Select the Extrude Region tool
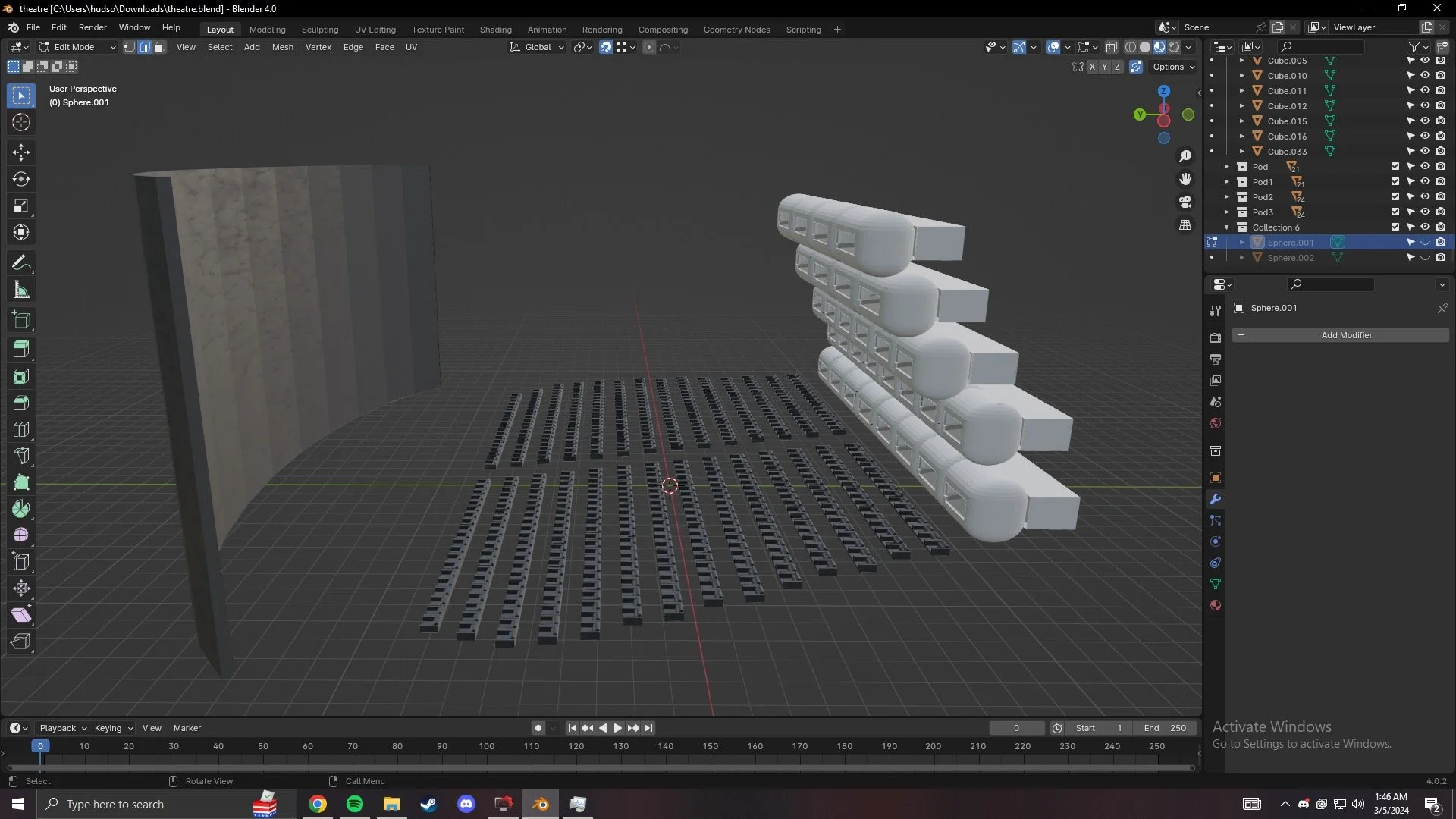1456x819 pixels. (x=21, y=349)
